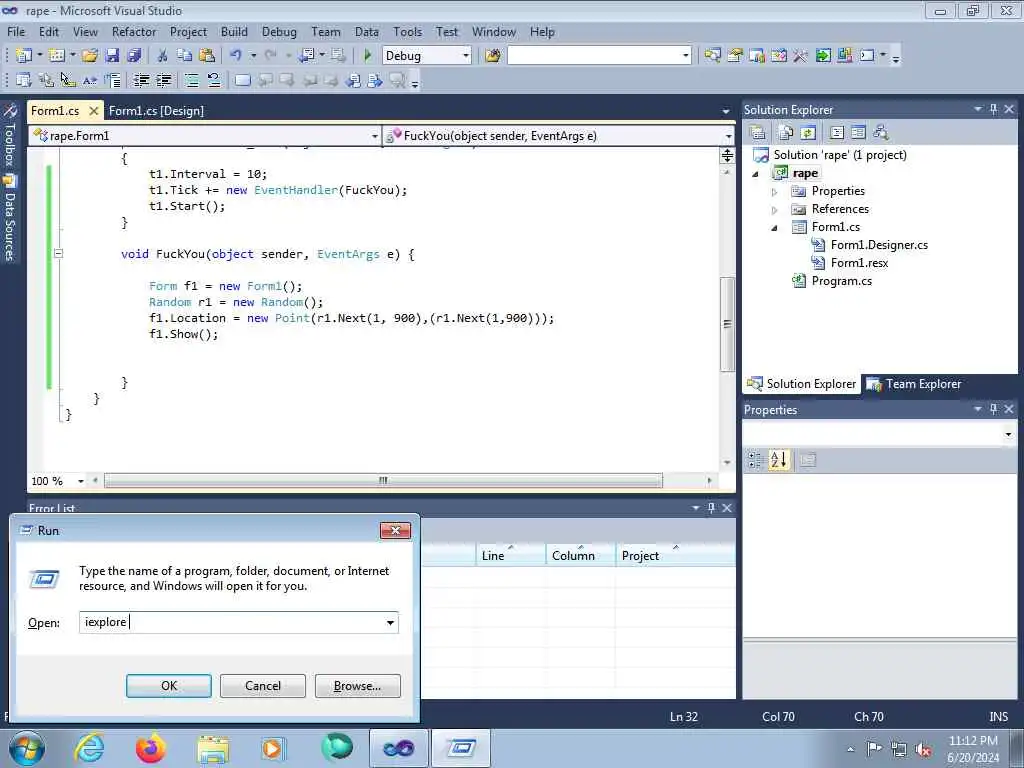Open the Toolbox window from main toolbar
1024x768 pixels.
point(800,56)
